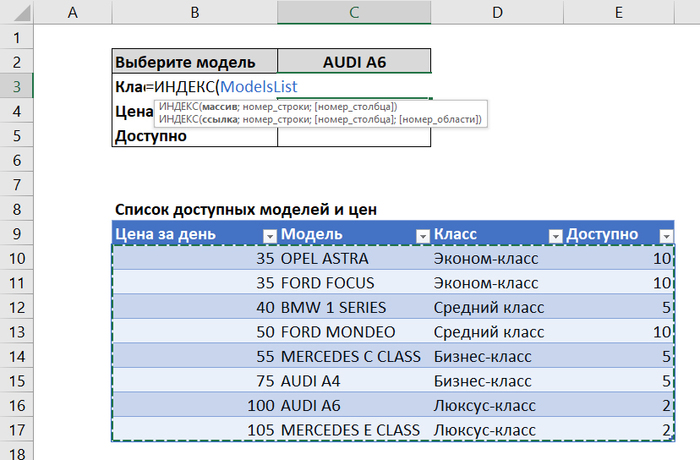Select row 2 header
This screenshot has width=700, height=460.
17,62
